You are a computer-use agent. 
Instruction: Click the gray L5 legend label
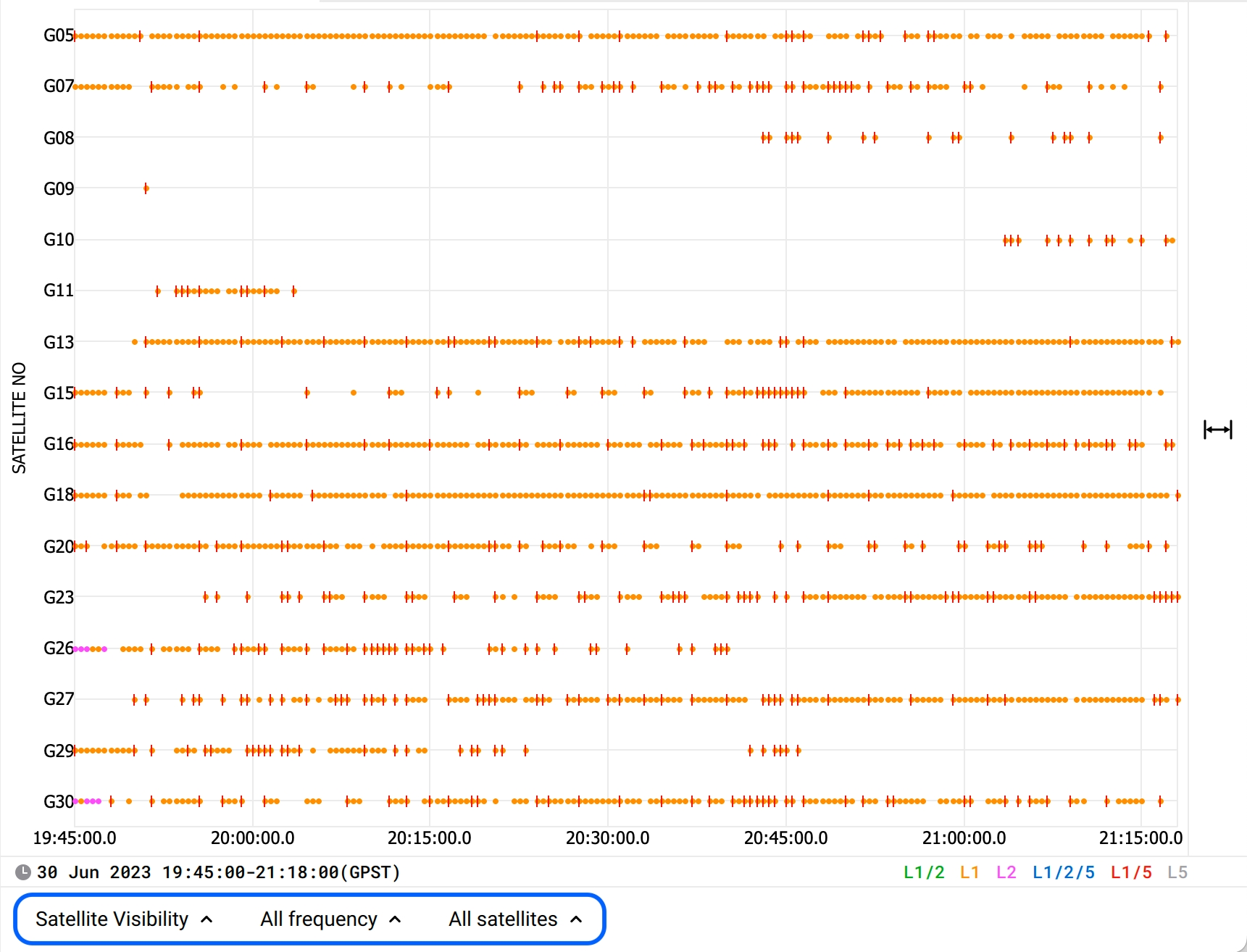[x=1177, y=872]
